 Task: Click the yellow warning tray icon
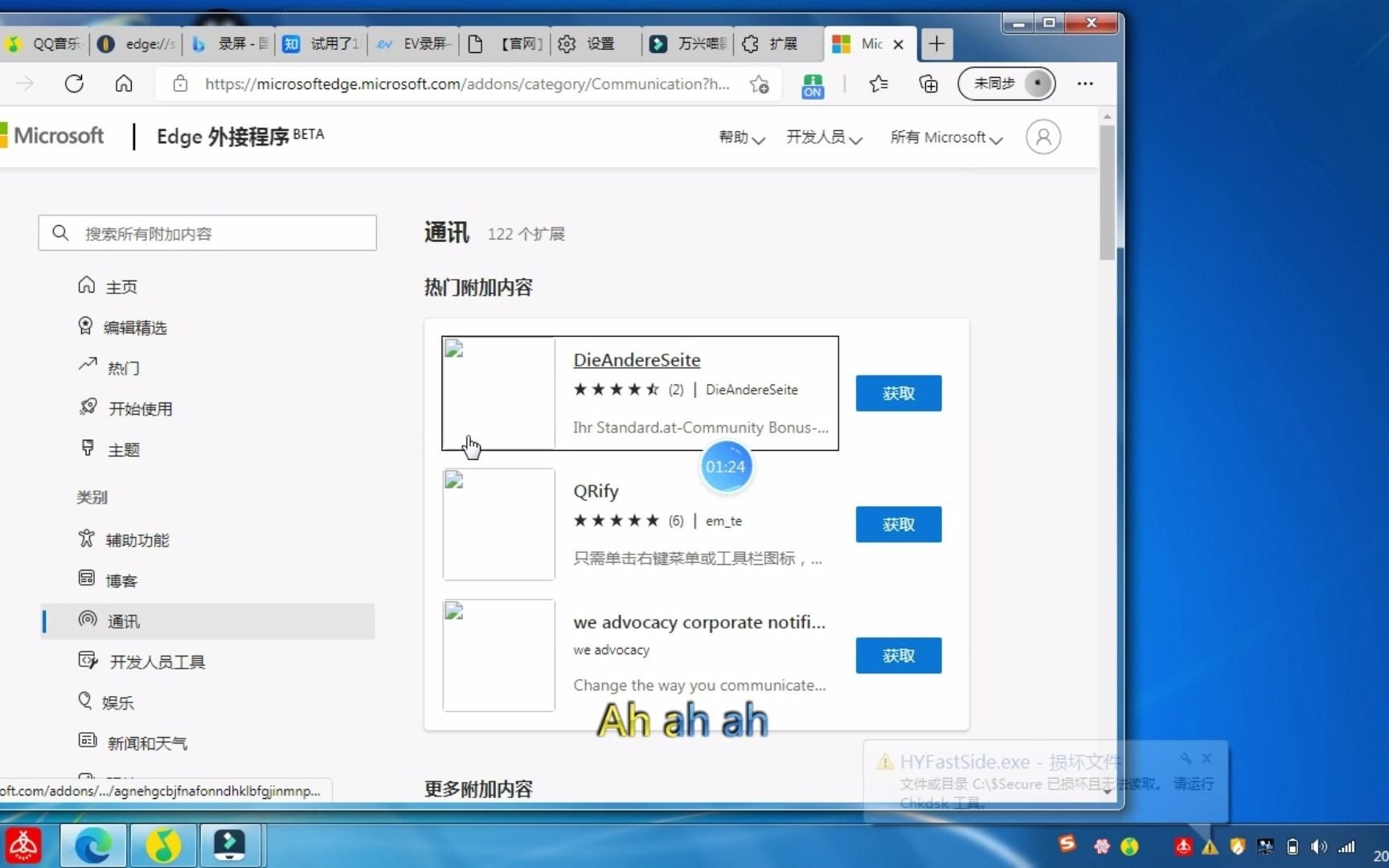(1210, 846)
